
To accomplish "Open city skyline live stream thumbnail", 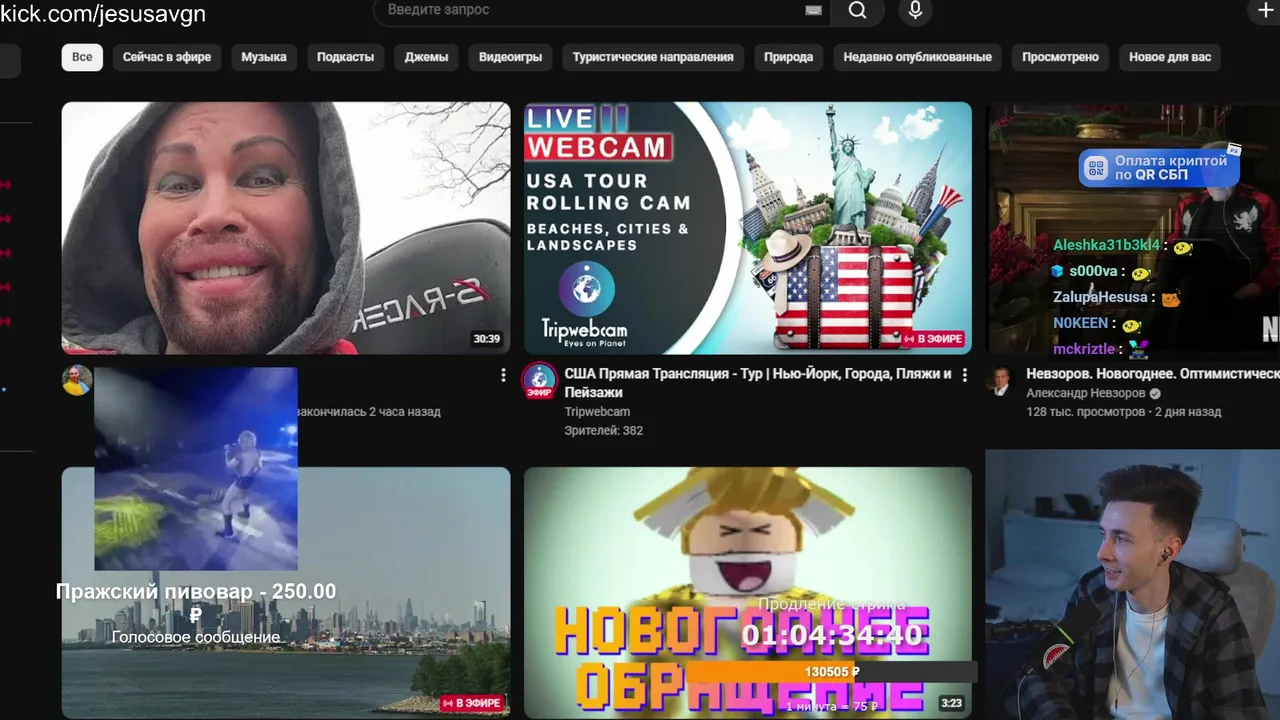I will [286, 592].
